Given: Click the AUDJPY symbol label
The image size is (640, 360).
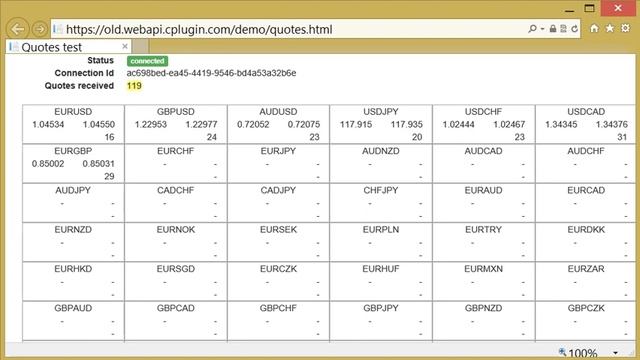Looking at the screenshot, I should pyautogui.click(x=73, y=190).
